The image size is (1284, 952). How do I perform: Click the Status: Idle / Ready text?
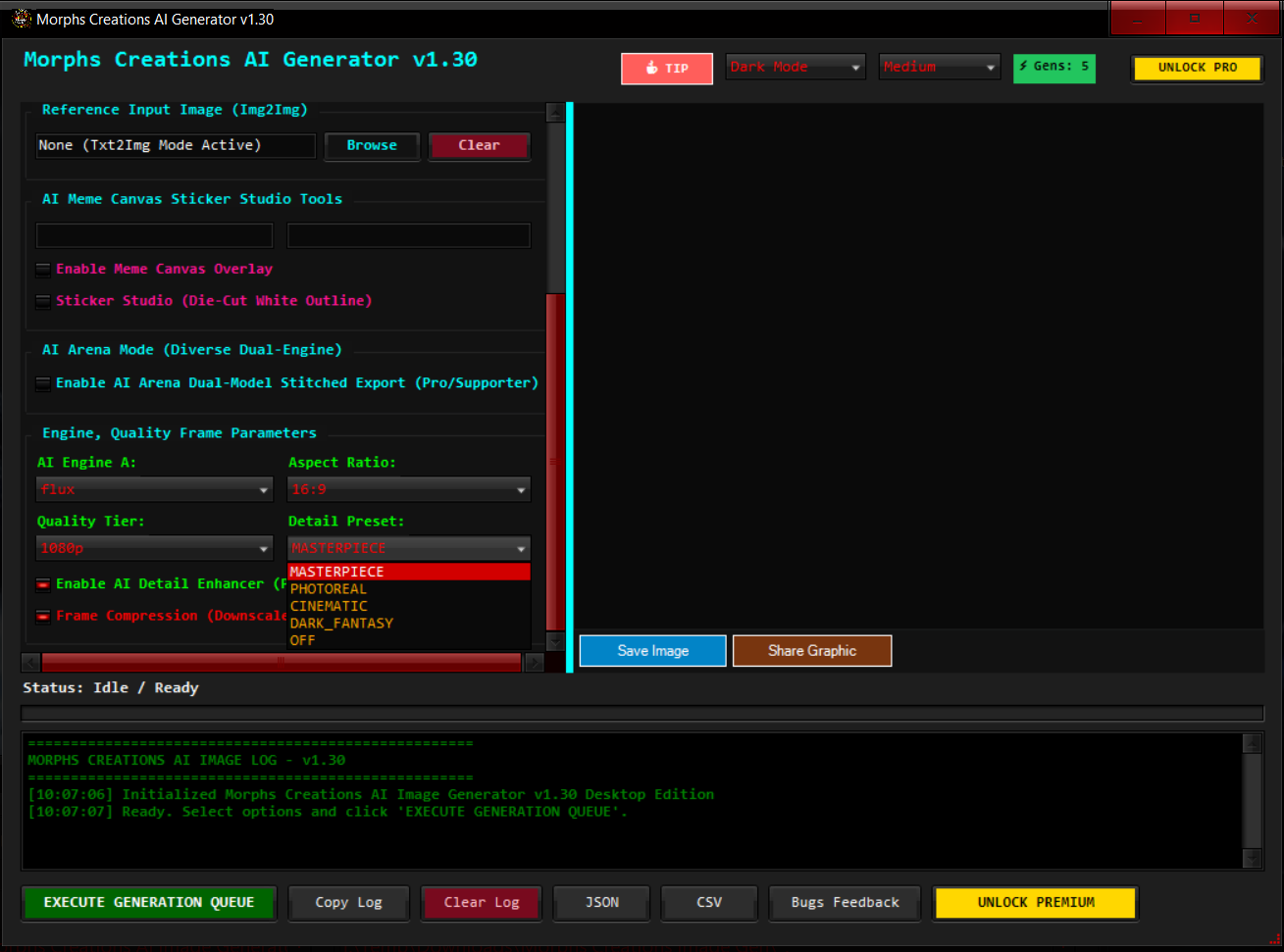(x=111, y=688)
